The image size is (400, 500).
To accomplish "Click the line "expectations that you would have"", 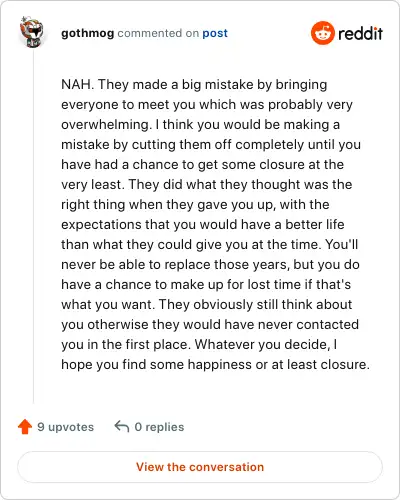I will coord(203,225).
